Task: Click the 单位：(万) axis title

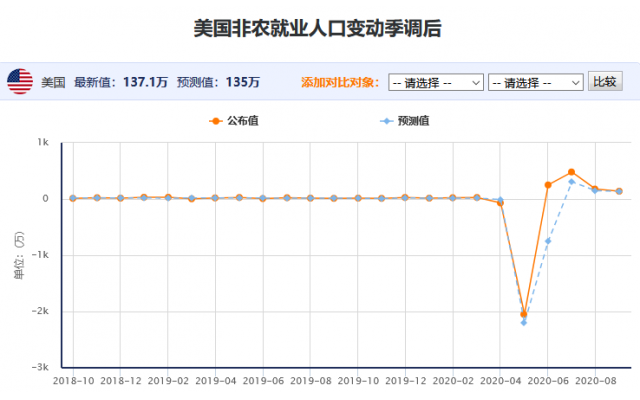Action: (20, 256)
